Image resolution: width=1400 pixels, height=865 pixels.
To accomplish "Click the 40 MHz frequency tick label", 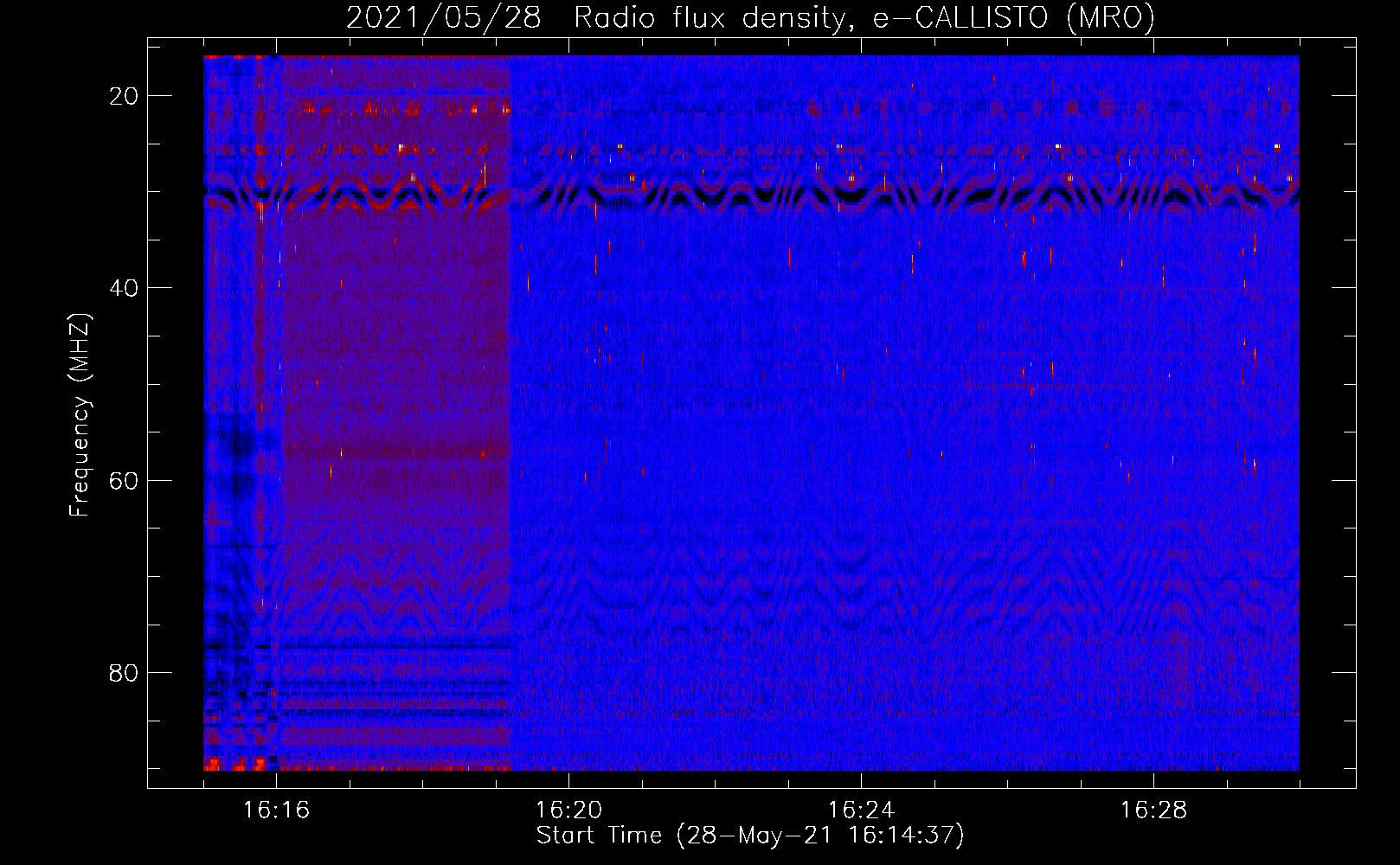I will click(x=125, y=288).
